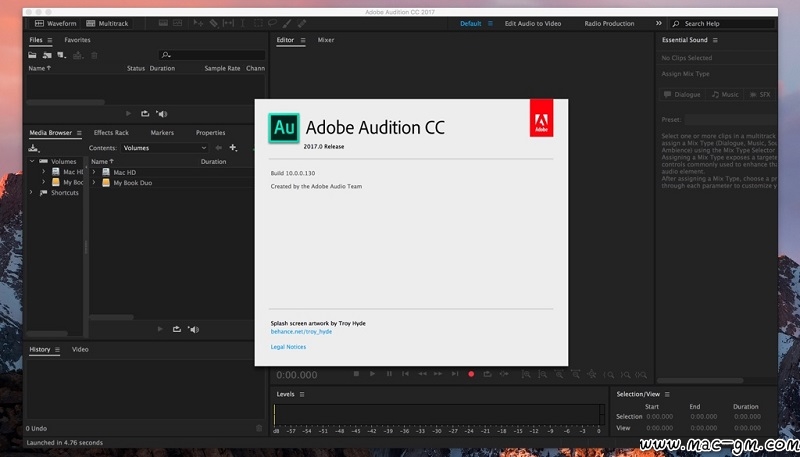Toggle Loop Playback in the Media Browser
The width and height of the screenshot is (800, 457).
click(x=177, y=329)
